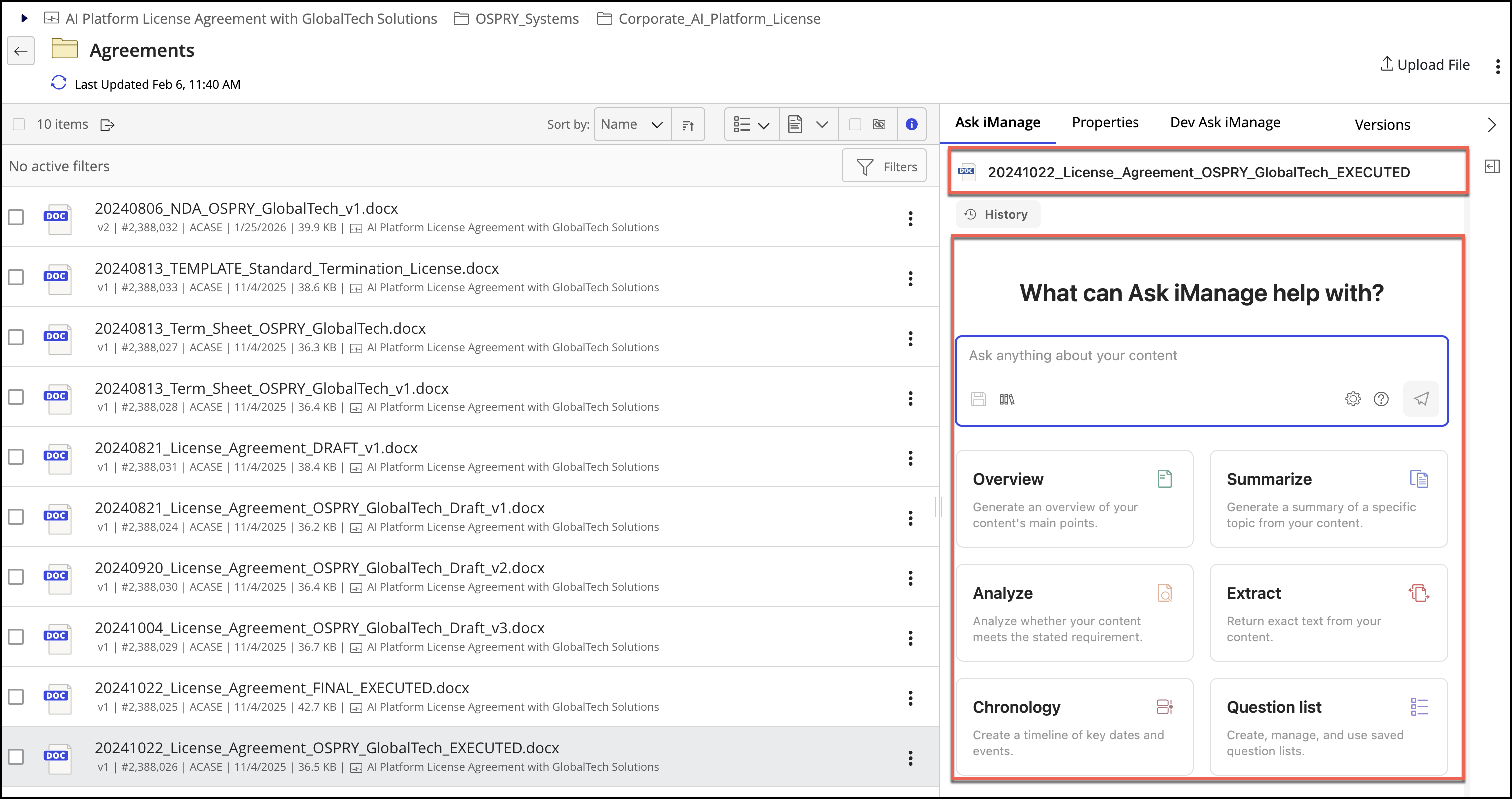Select checkbox for 20241022_License_Agreement_FINAL_EXECUTED.docx
Viewport: 1512px width, 799px height.
coord(16,696)
